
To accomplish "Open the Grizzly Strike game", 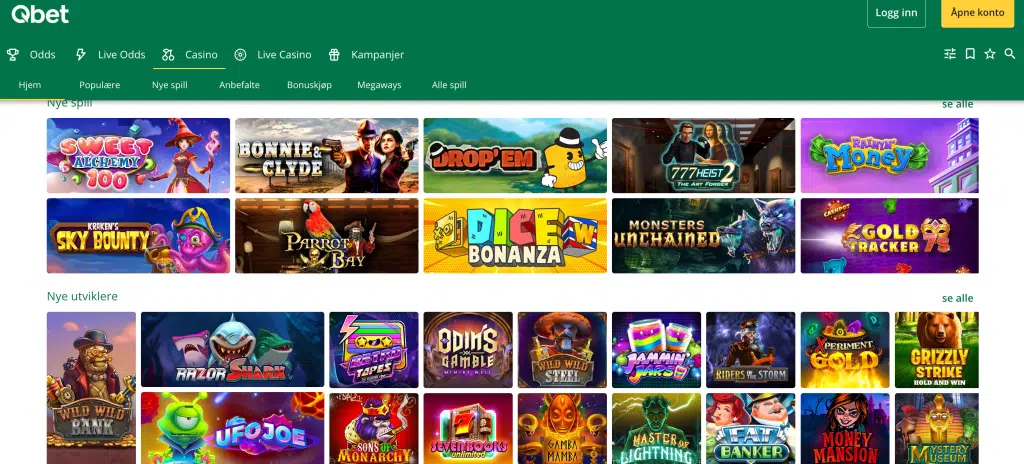I will [936, 350].
